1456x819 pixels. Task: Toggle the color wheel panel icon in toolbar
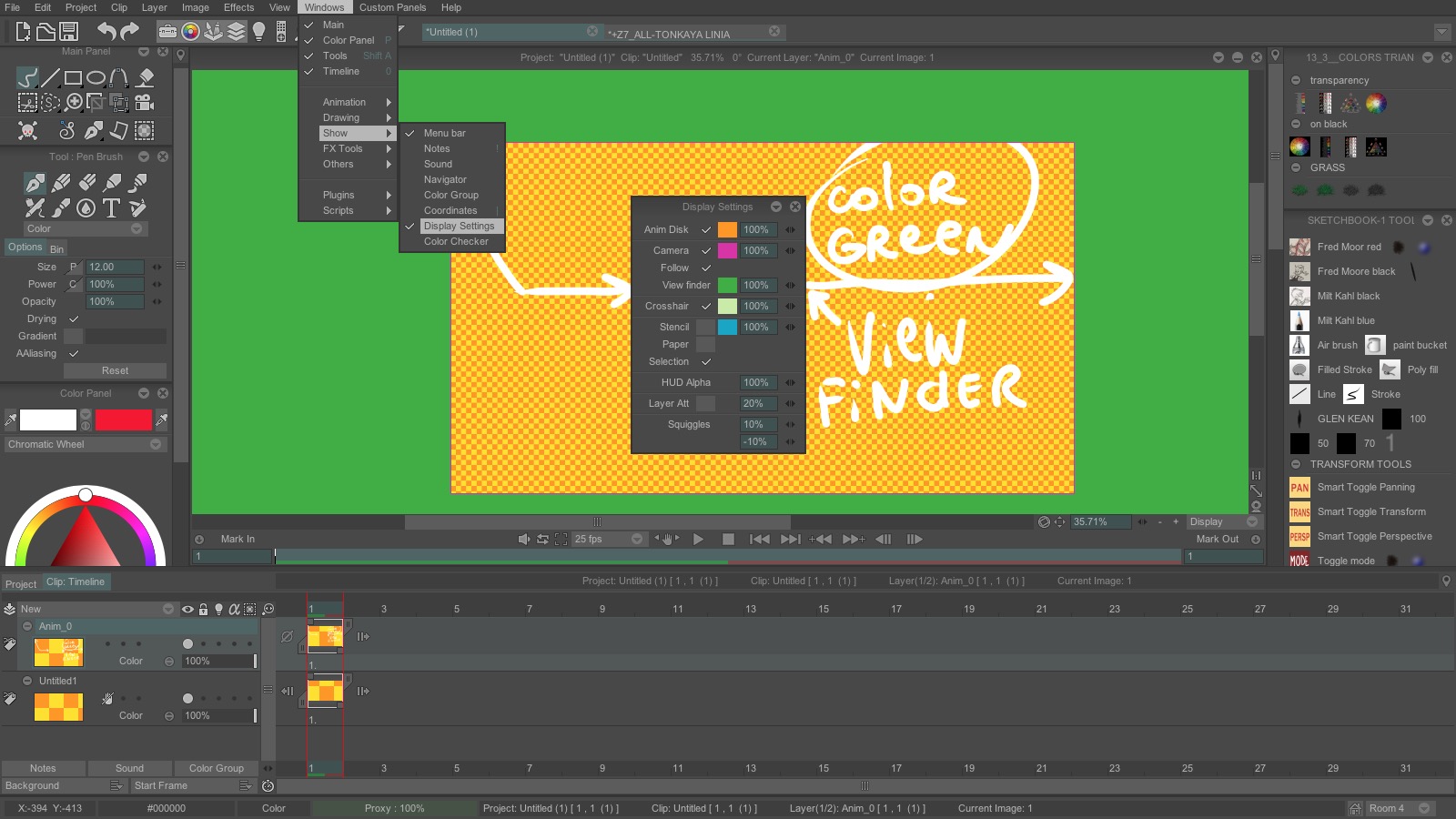190,32
